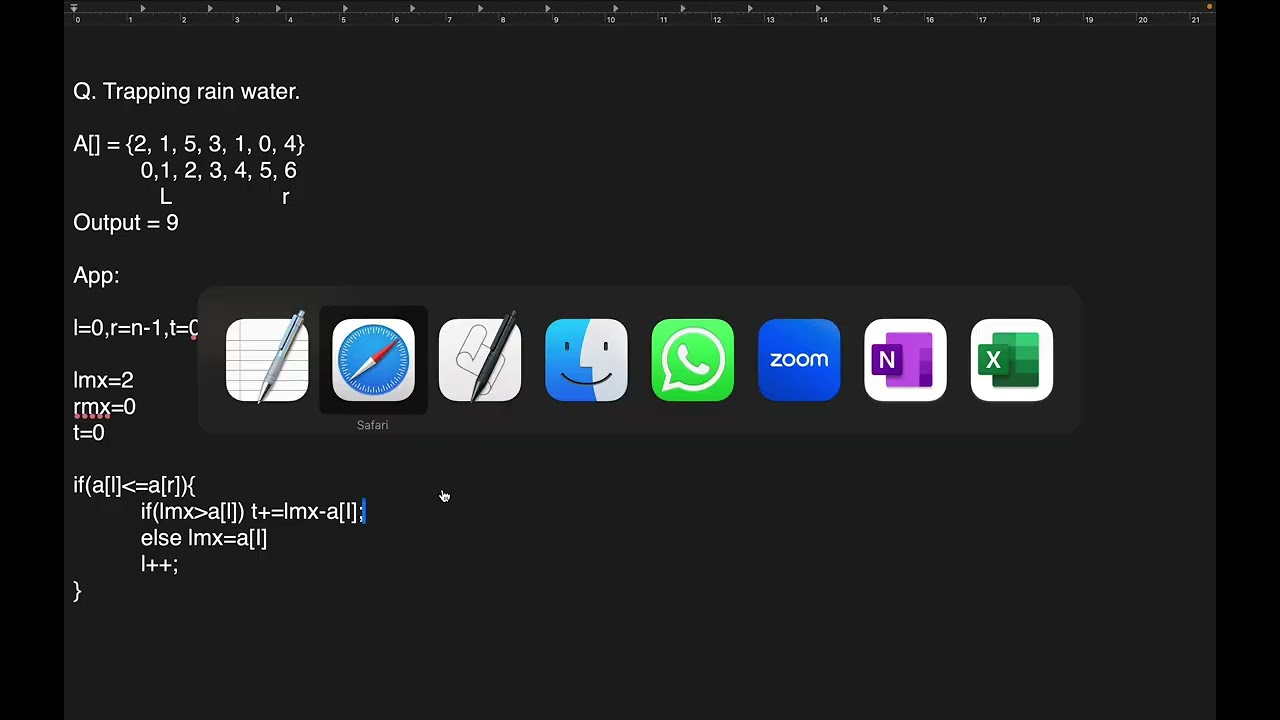
Task: Click the 'else lmx=a[l]' line
Action: (204, 538)
